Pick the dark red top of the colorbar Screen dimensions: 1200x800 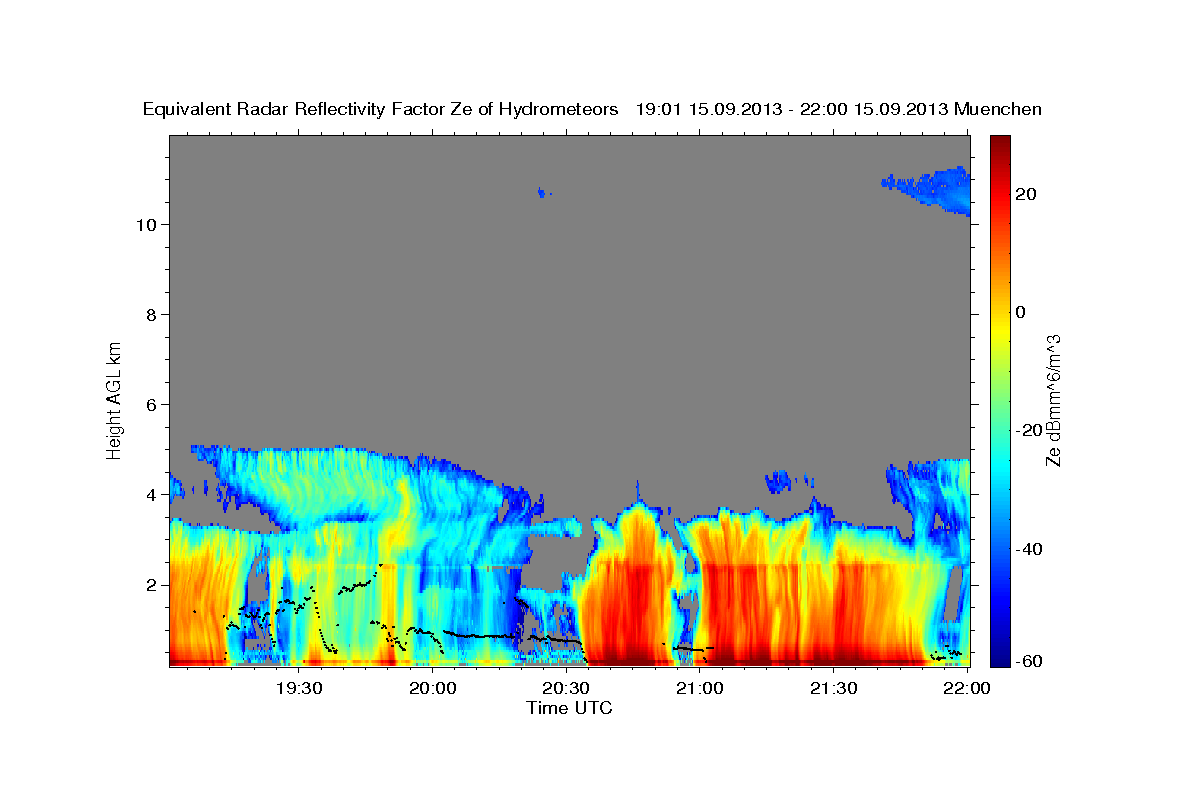[999, 145]
